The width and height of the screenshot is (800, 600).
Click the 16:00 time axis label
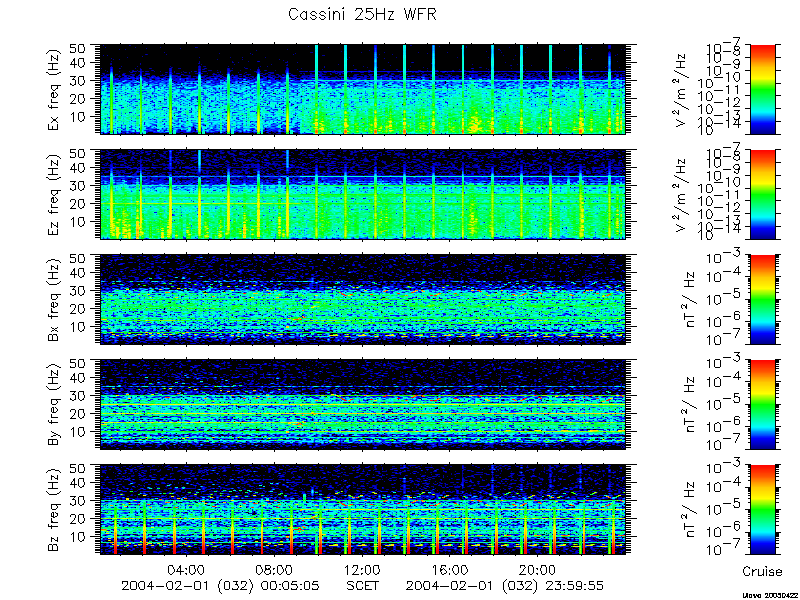[450, 569]
